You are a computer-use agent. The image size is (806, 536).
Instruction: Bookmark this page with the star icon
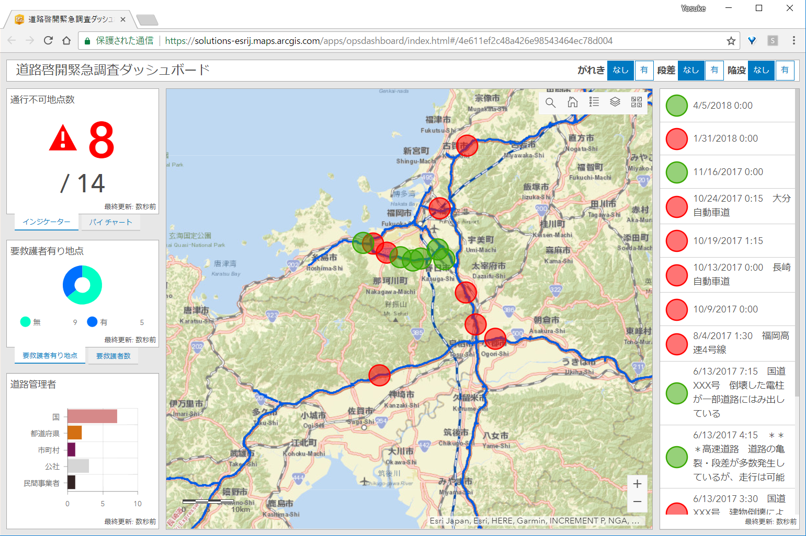coord(731,41)
